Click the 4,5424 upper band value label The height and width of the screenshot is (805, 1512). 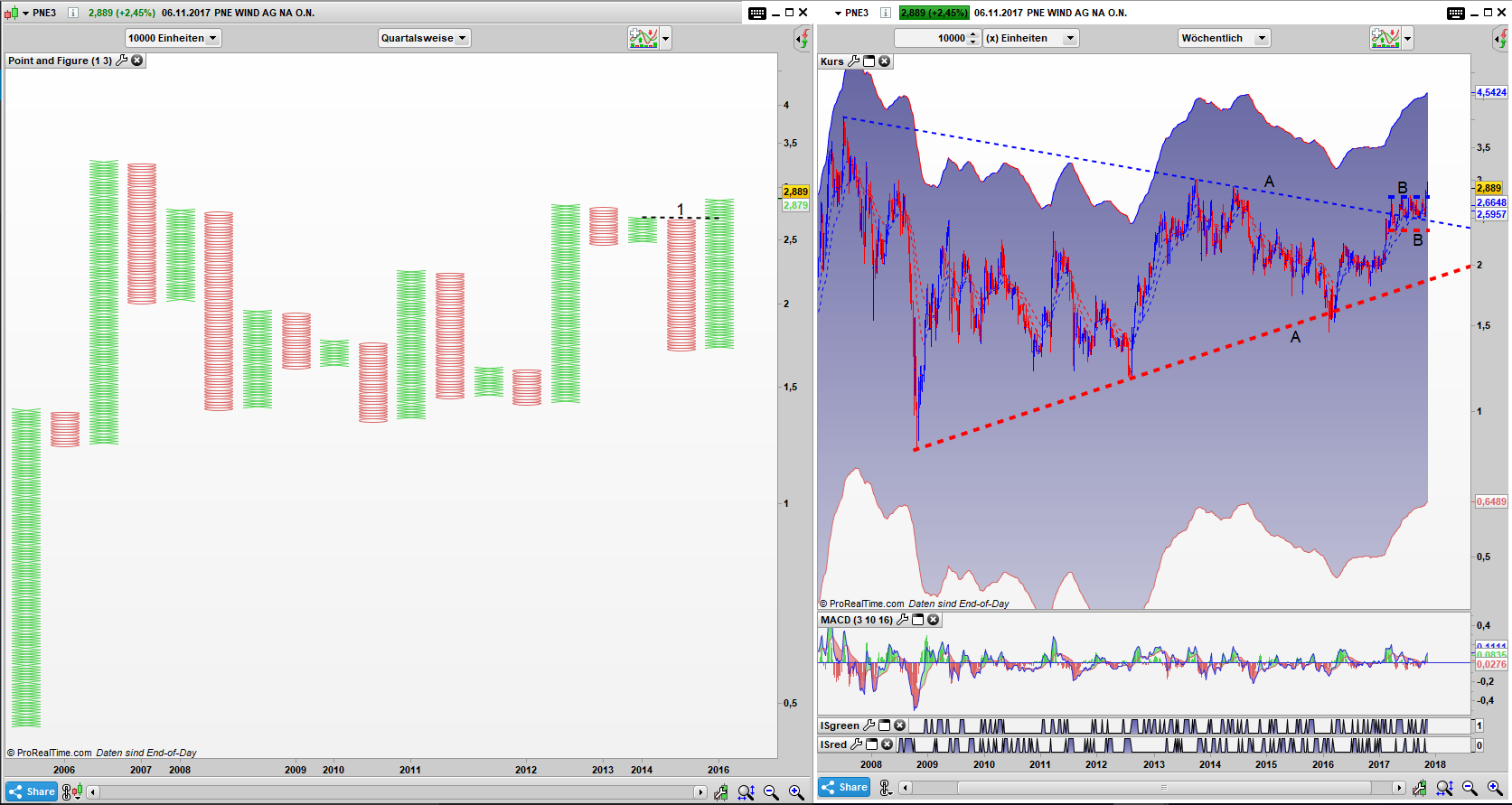point(1491,92)
